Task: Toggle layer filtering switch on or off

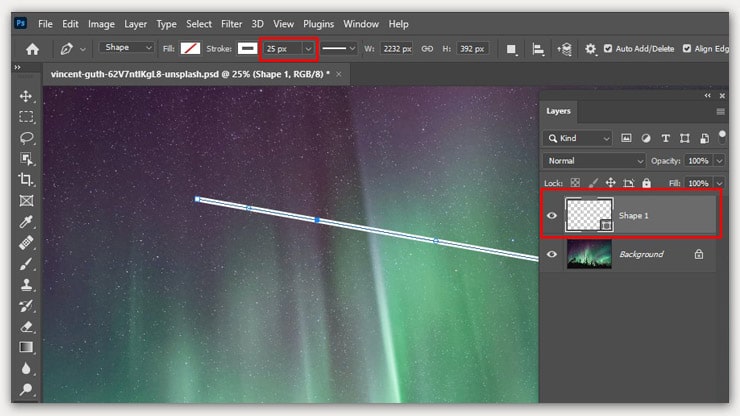Action: (722, 137)
